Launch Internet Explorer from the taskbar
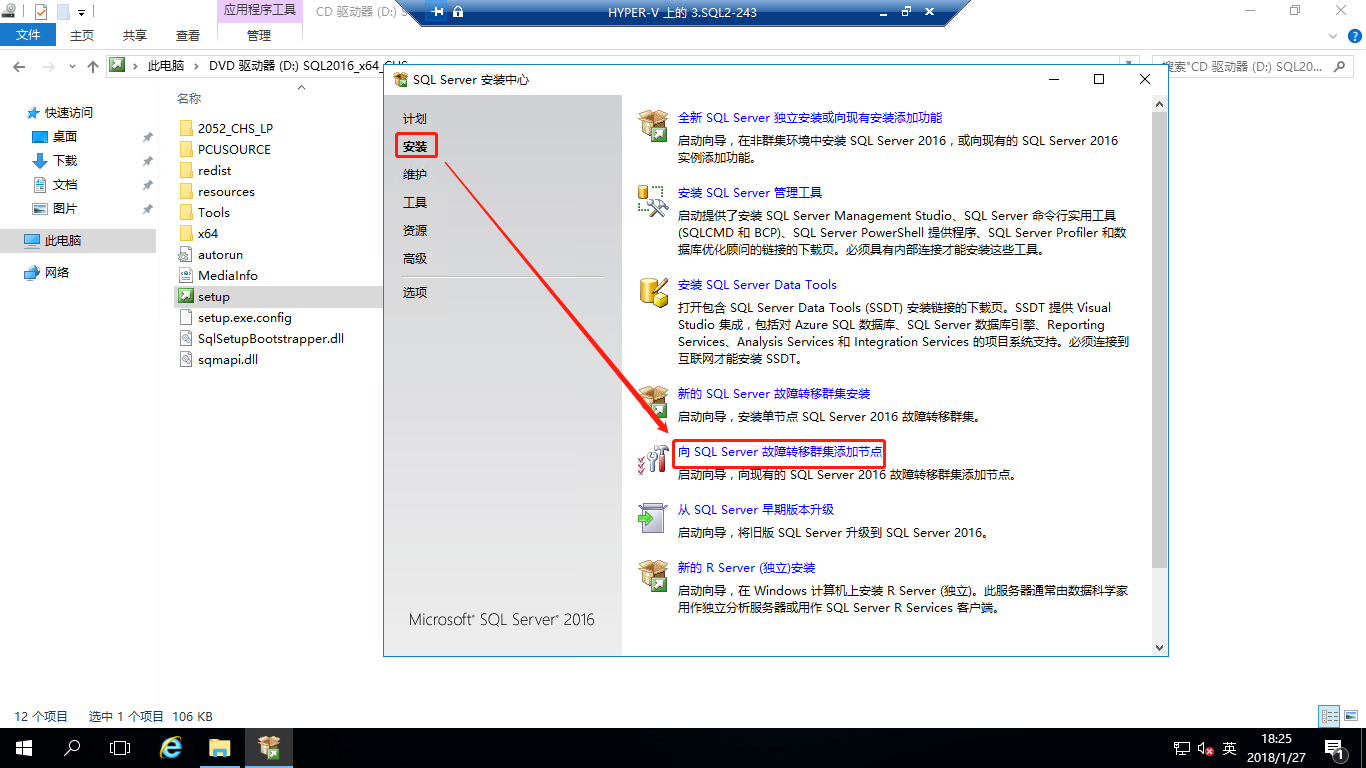 pos(171,748)
